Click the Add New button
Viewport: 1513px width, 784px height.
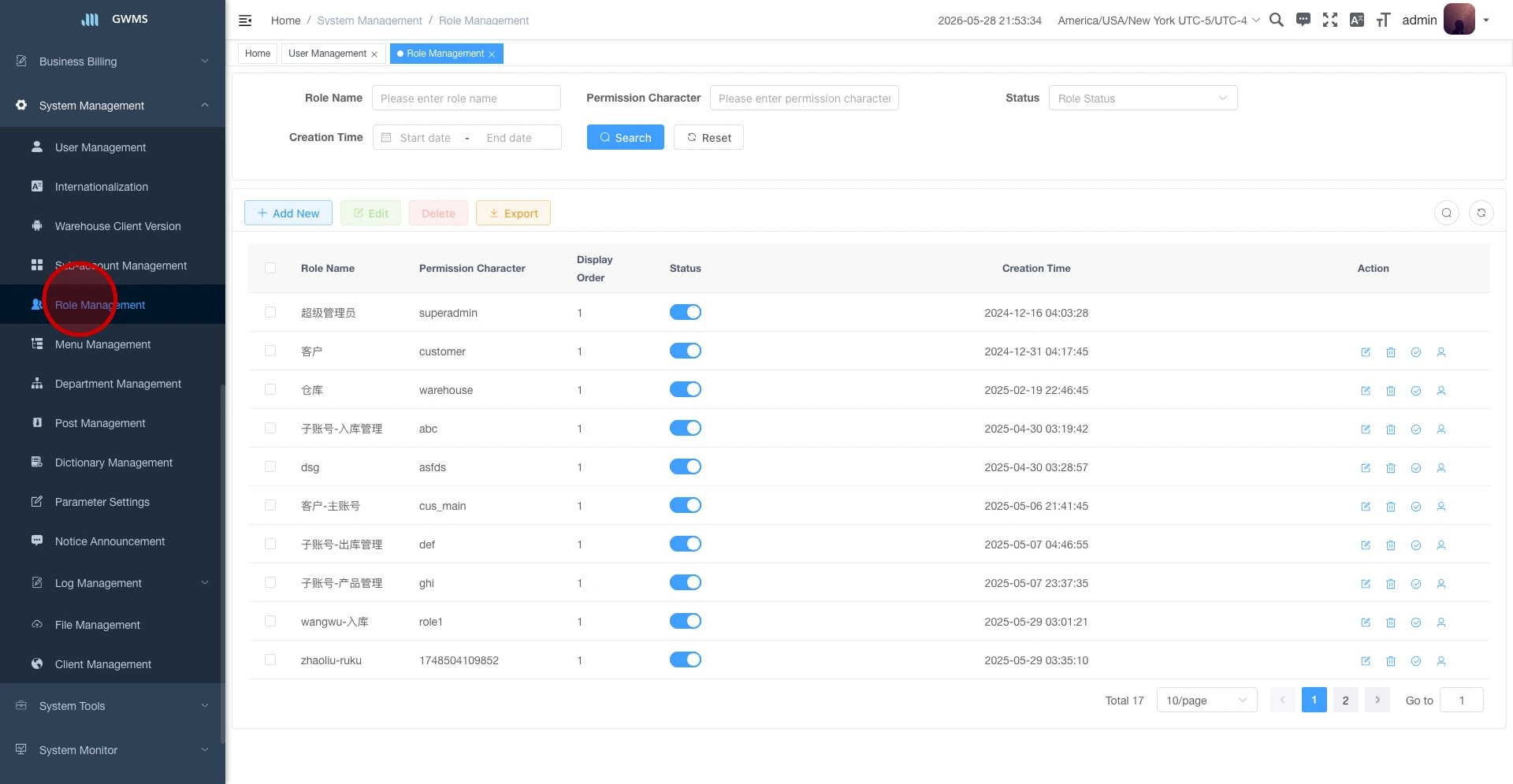(x=288, y=213)
